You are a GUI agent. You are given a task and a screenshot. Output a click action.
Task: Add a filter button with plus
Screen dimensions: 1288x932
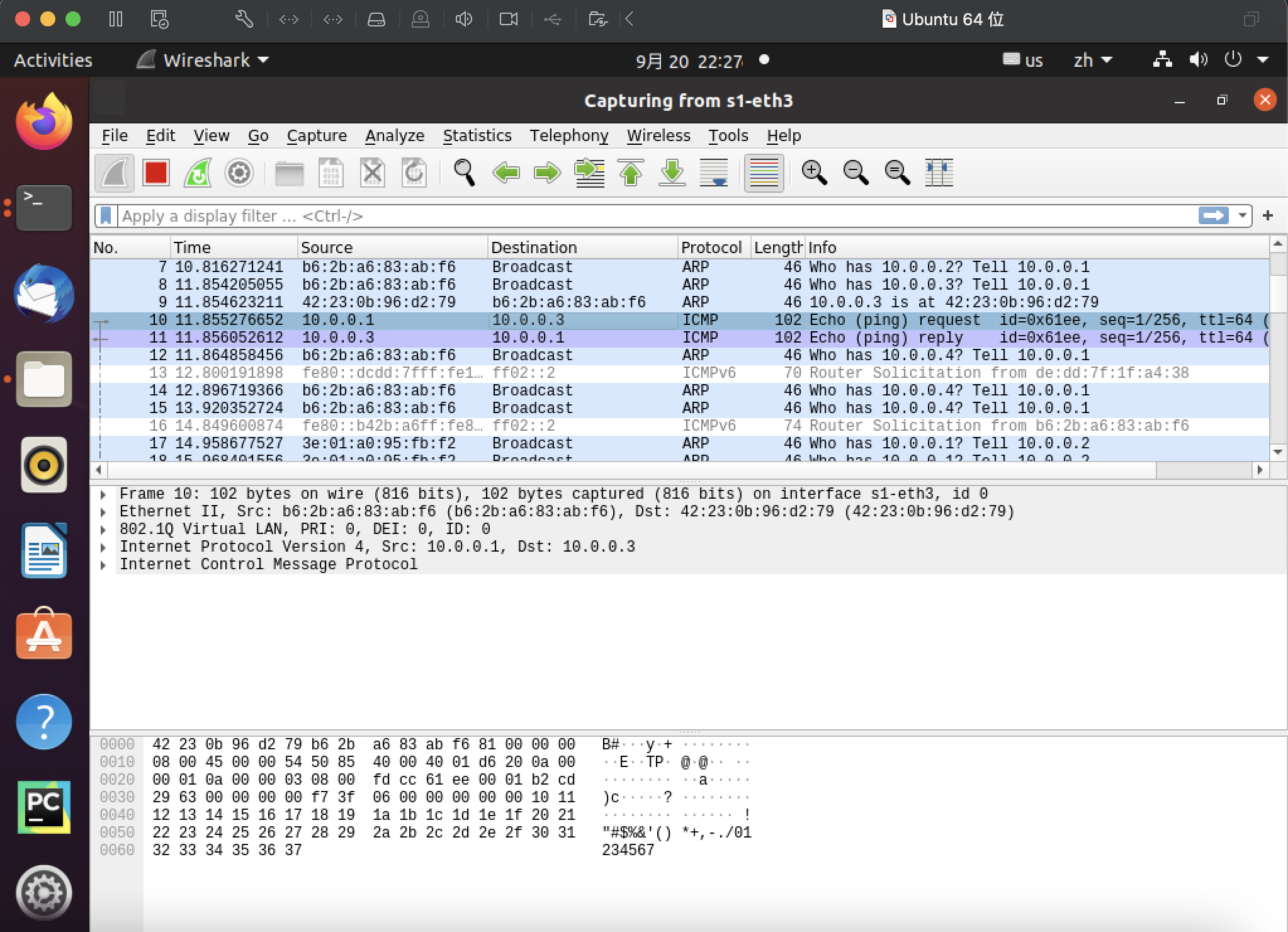1268,216
